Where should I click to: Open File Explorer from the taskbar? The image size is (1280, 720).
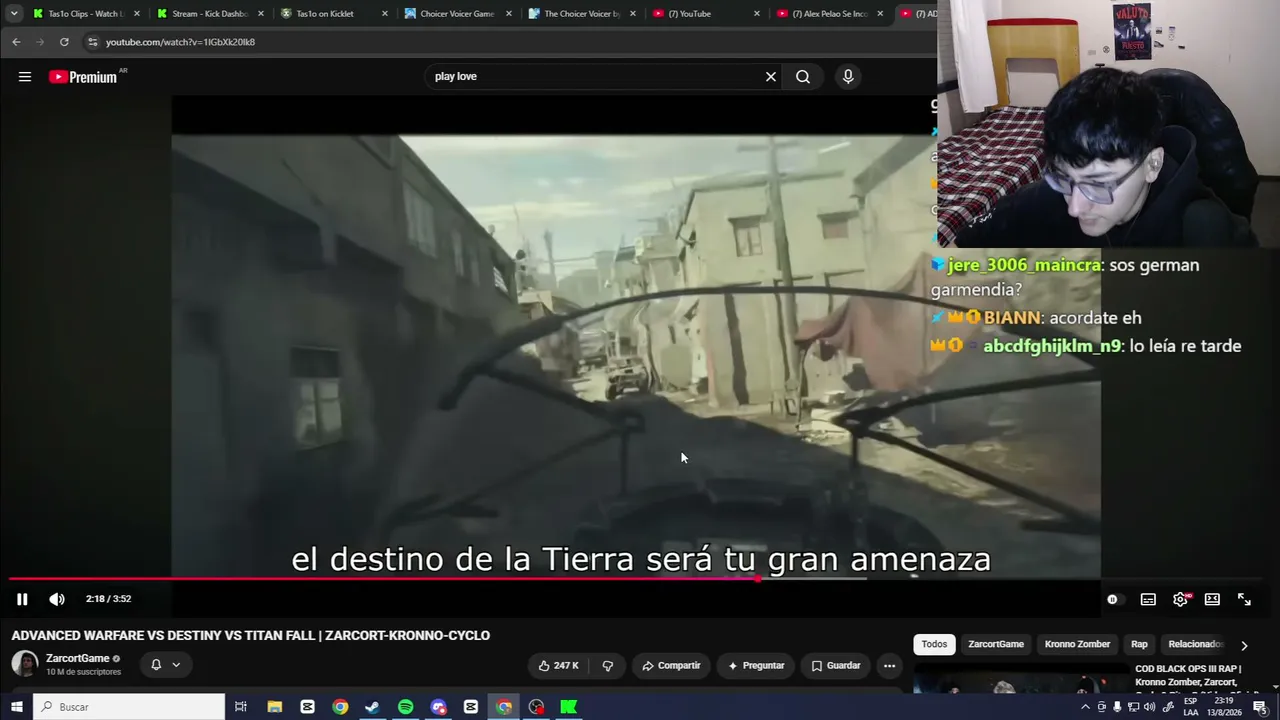click(275, 707)
